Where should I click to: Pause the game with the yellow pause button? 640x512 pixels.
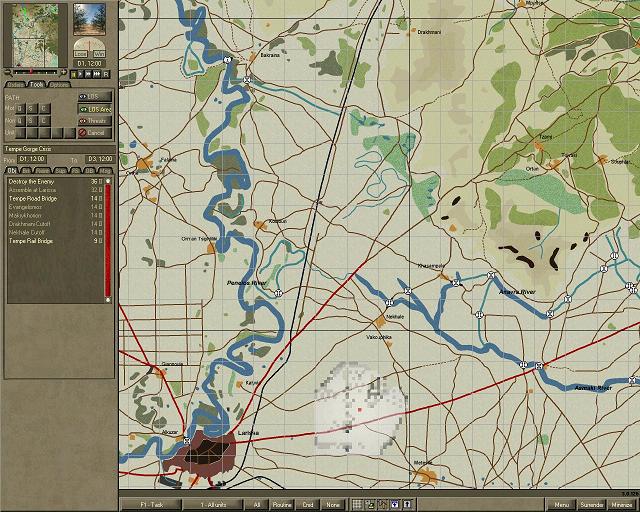coord(73,74)
